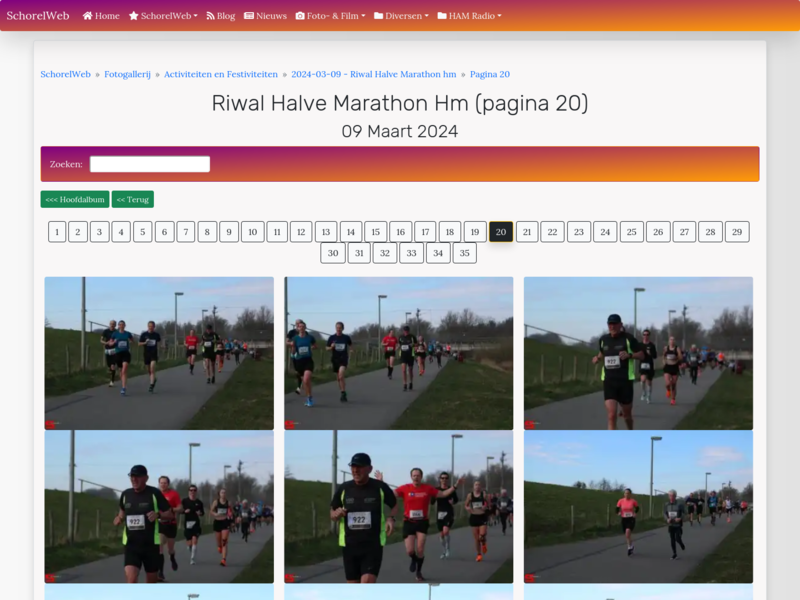
Task: Go to the Home menu item
Action: (x=101, y=16)
